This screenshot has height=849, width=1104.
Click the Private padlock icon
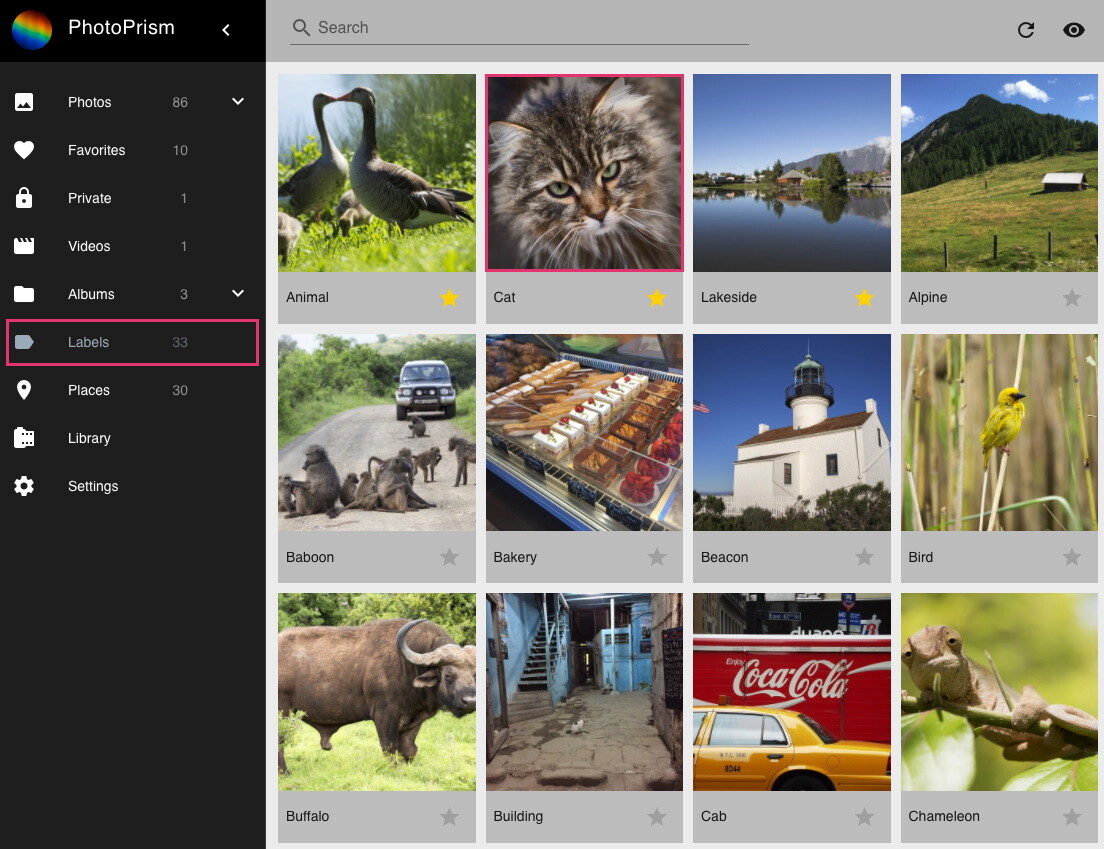click(x=24, y=198)
